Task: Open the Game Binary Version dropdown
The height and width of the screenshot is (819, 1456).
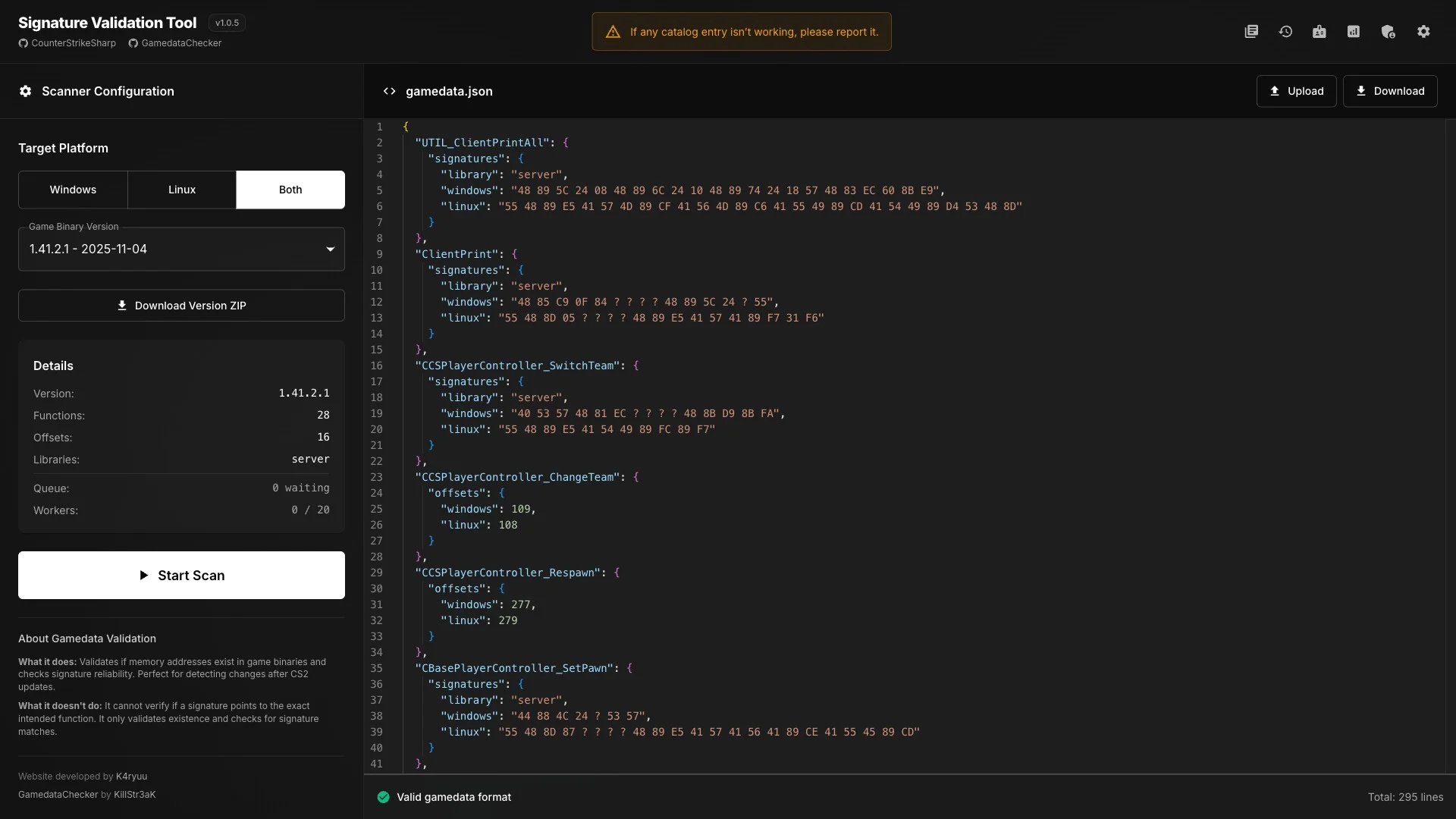Action: click(x=181, y=249)
